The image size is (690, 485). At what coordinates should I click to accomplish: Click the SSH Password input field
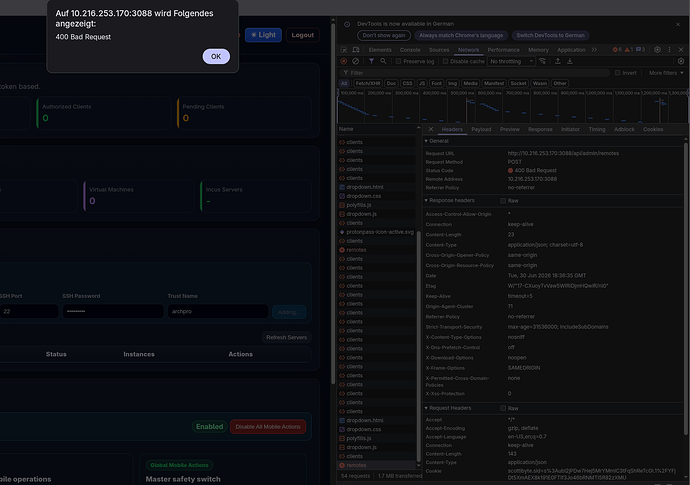pyautogui.click(x=113, y=311)
